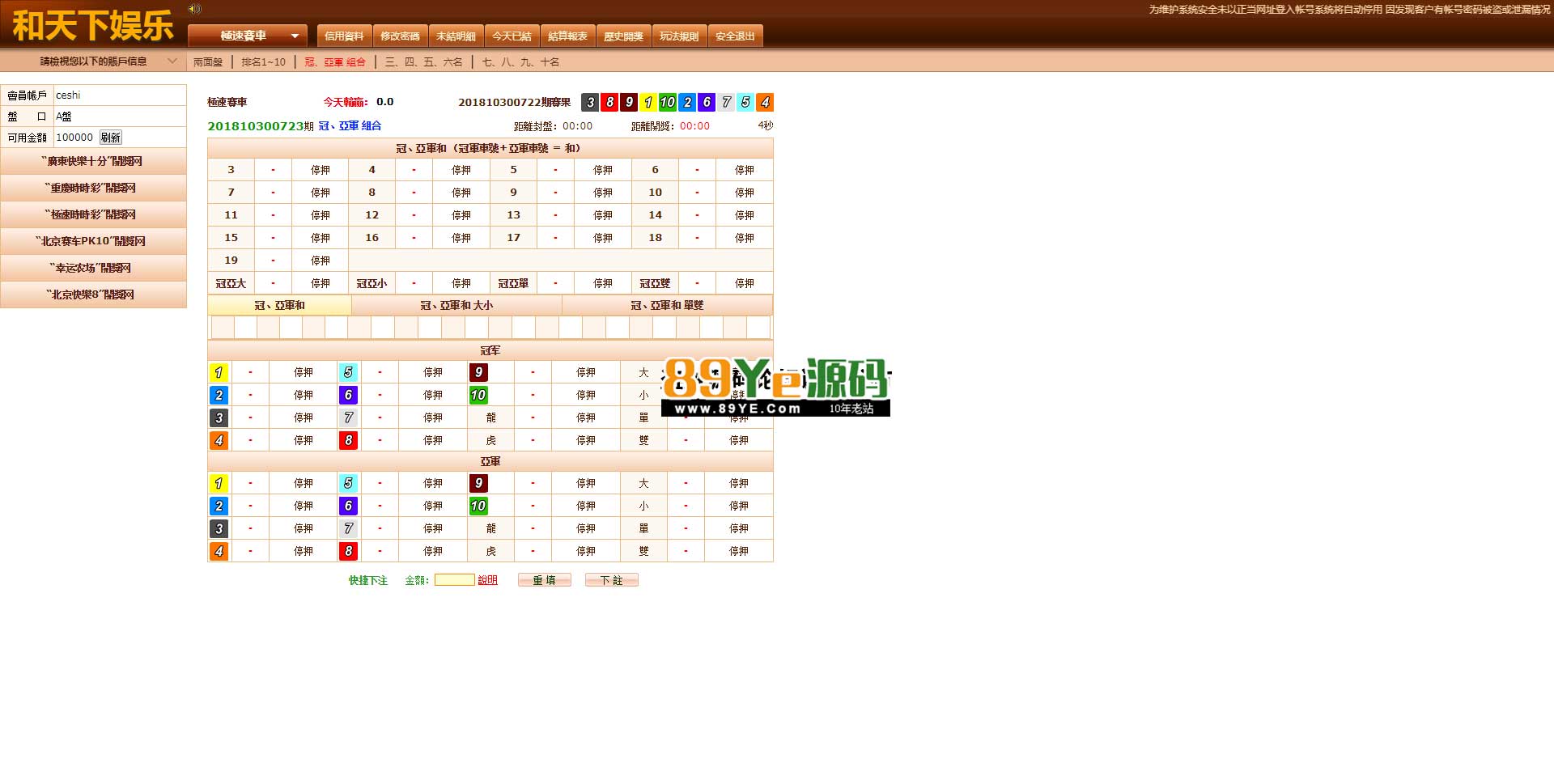This screenshot has height=784, width=1554.
Task: Click light gray car 7 icon in 冠军 section
Action: pos(348,417)
